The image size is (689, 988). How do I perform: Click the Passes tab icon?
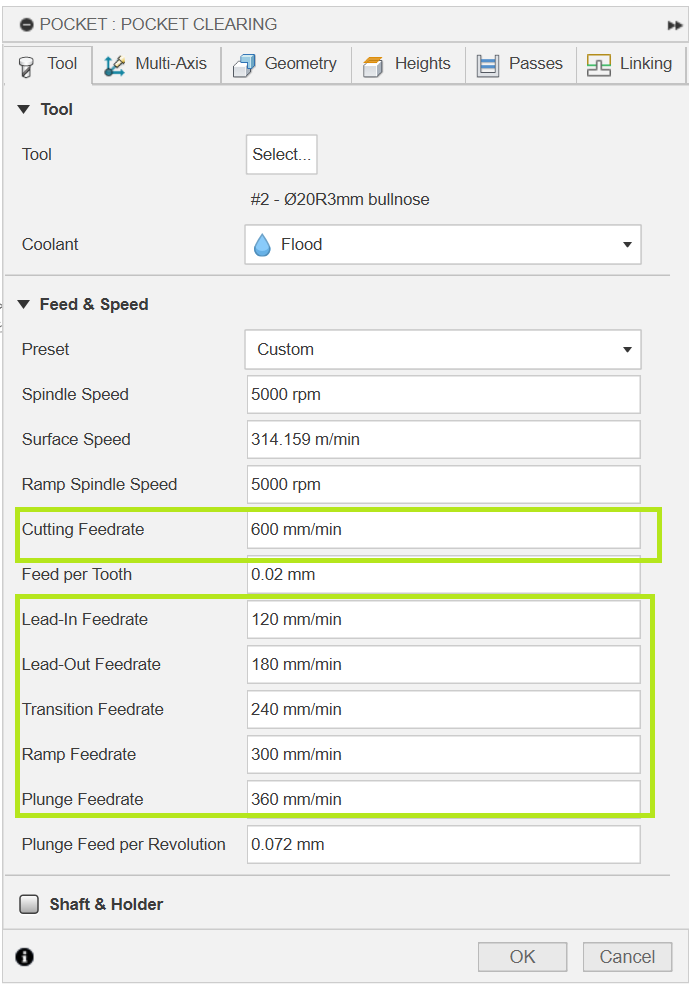(488, 65)
